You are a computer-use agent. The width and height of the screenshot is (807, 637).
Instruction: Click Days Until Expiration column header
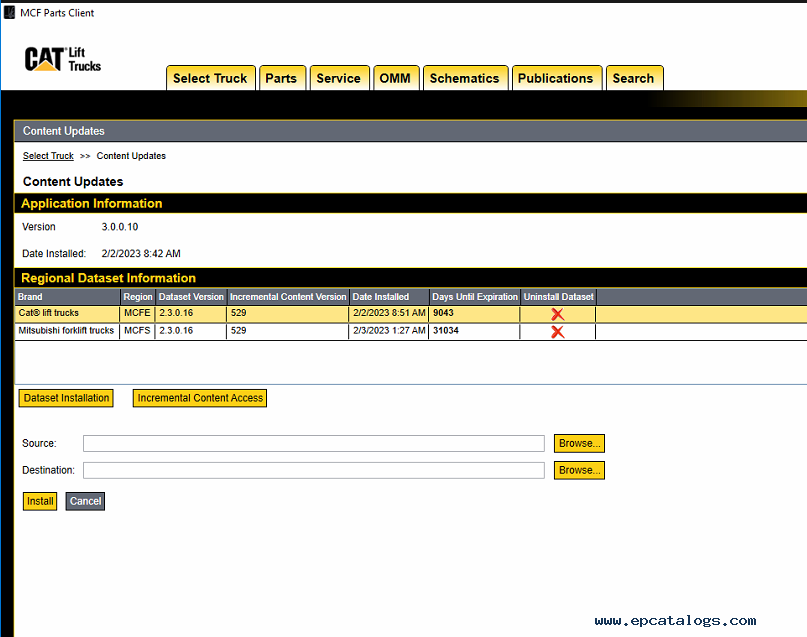click(x=475, y=297)
